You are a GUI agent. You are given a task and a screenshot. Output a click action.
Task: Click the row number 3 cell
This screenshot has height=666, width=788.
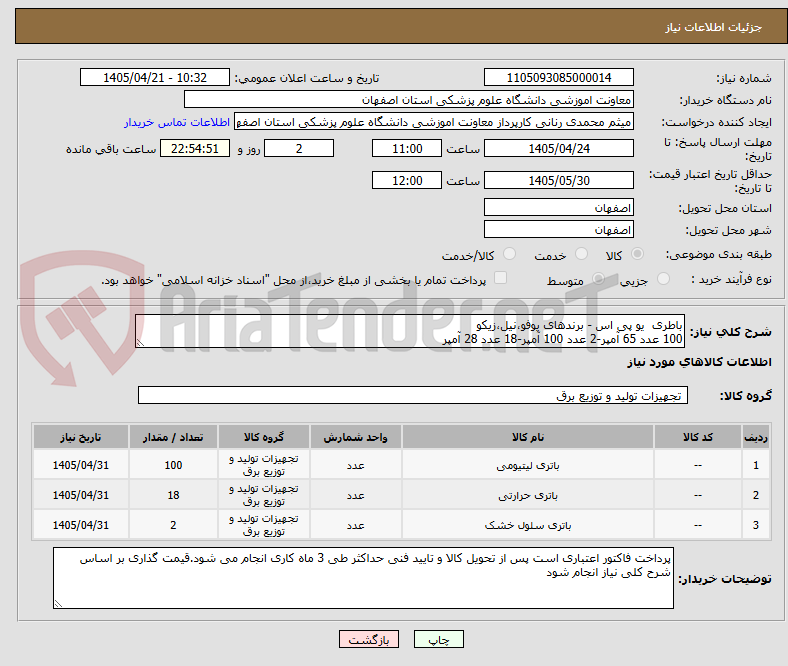[756, 525]
